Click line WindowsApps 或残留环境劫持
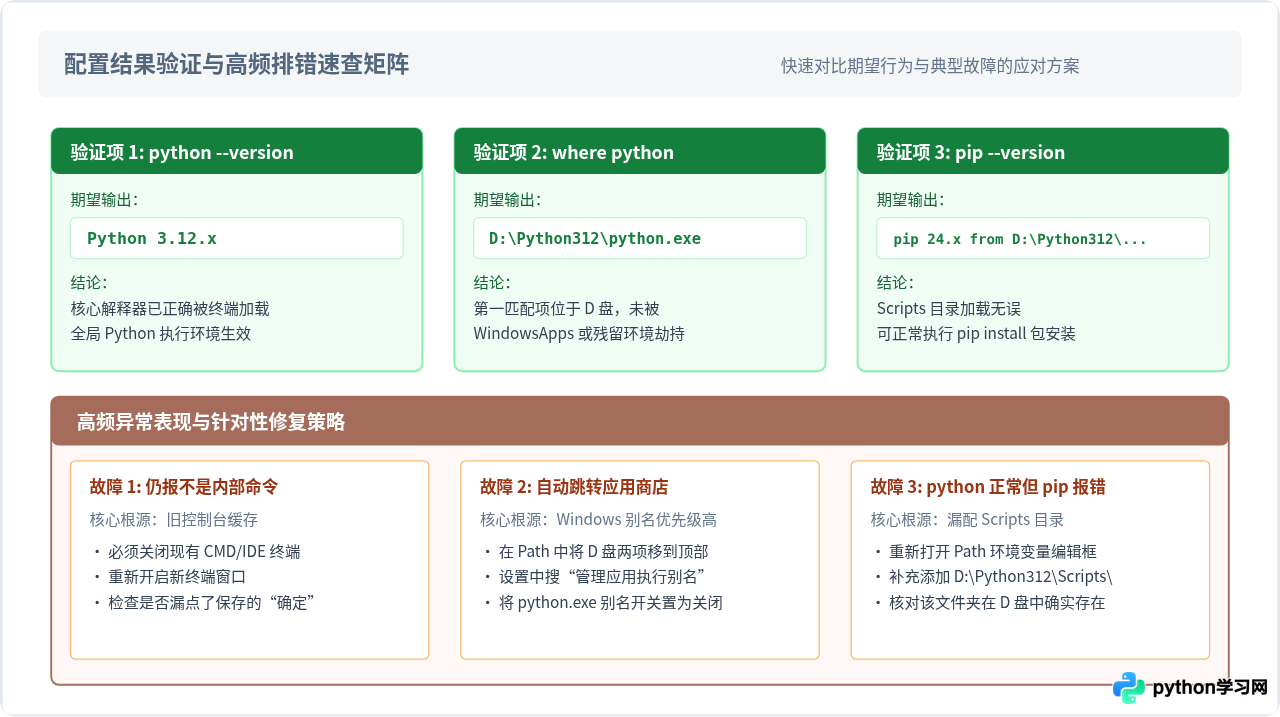1280x717 pixels. [x=579, y=333]
